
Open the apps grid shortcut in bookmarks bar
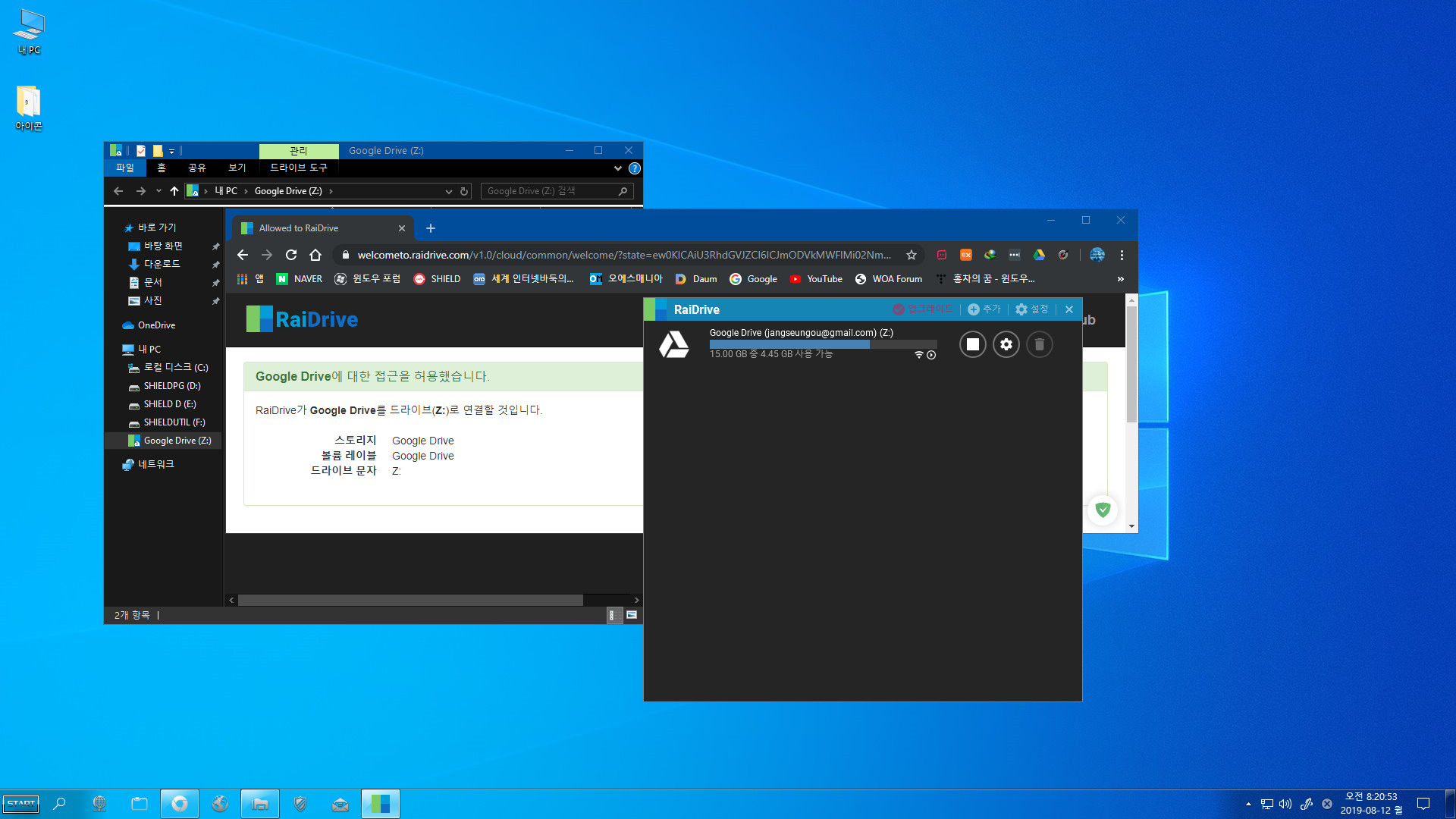pos(250,279)
